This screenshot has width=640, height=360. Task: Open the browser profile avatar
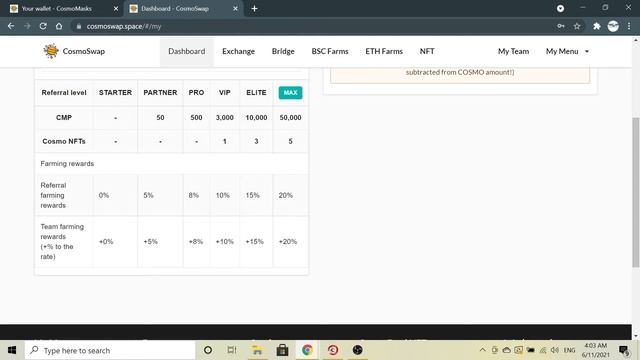pos(613,26)
